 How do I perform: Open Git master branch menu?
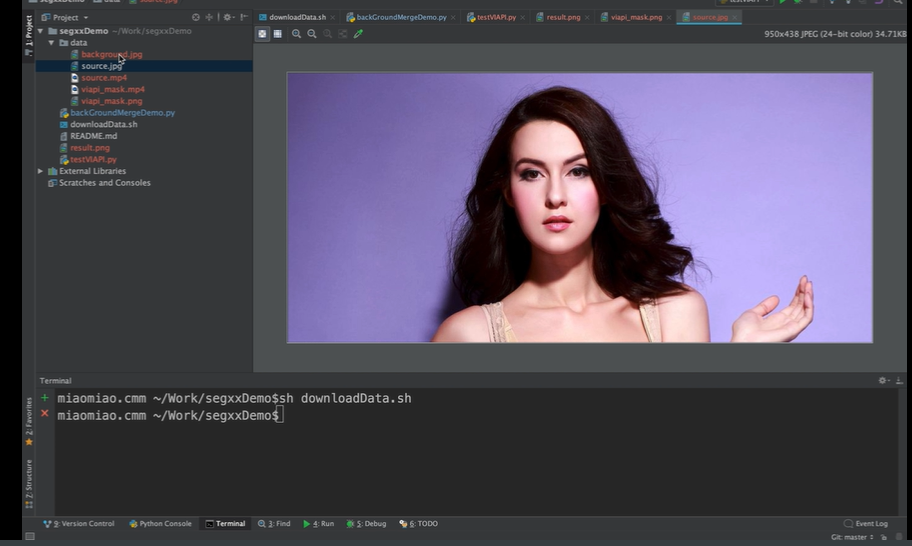(852, 537)
